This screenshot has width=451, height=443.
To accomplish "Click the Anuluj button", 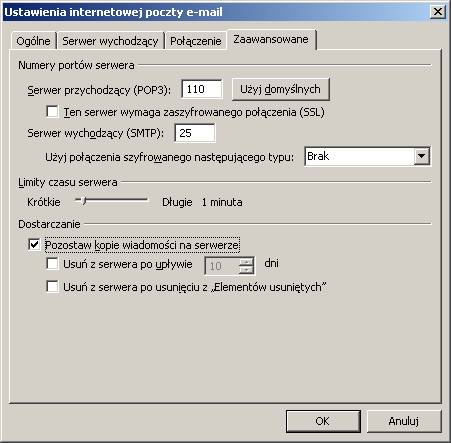I will pyautogui.click(x=404, y=421).
